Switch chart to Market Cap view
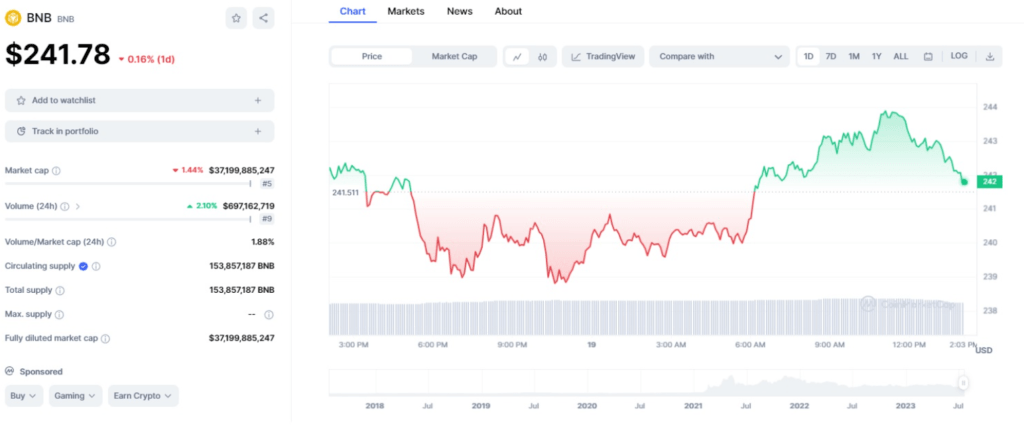Image resolution: width=1024 pixels, height=428 pixels. click(x=454, y=57)
